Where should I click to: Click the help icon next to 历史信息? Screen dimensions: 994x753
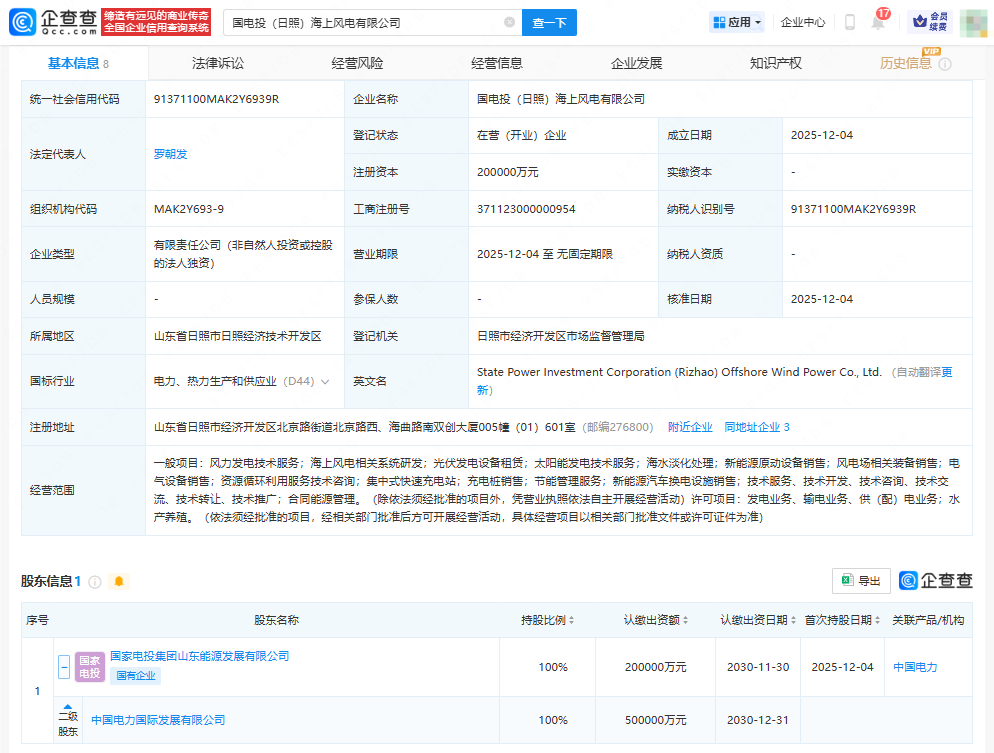click(945, 64)
